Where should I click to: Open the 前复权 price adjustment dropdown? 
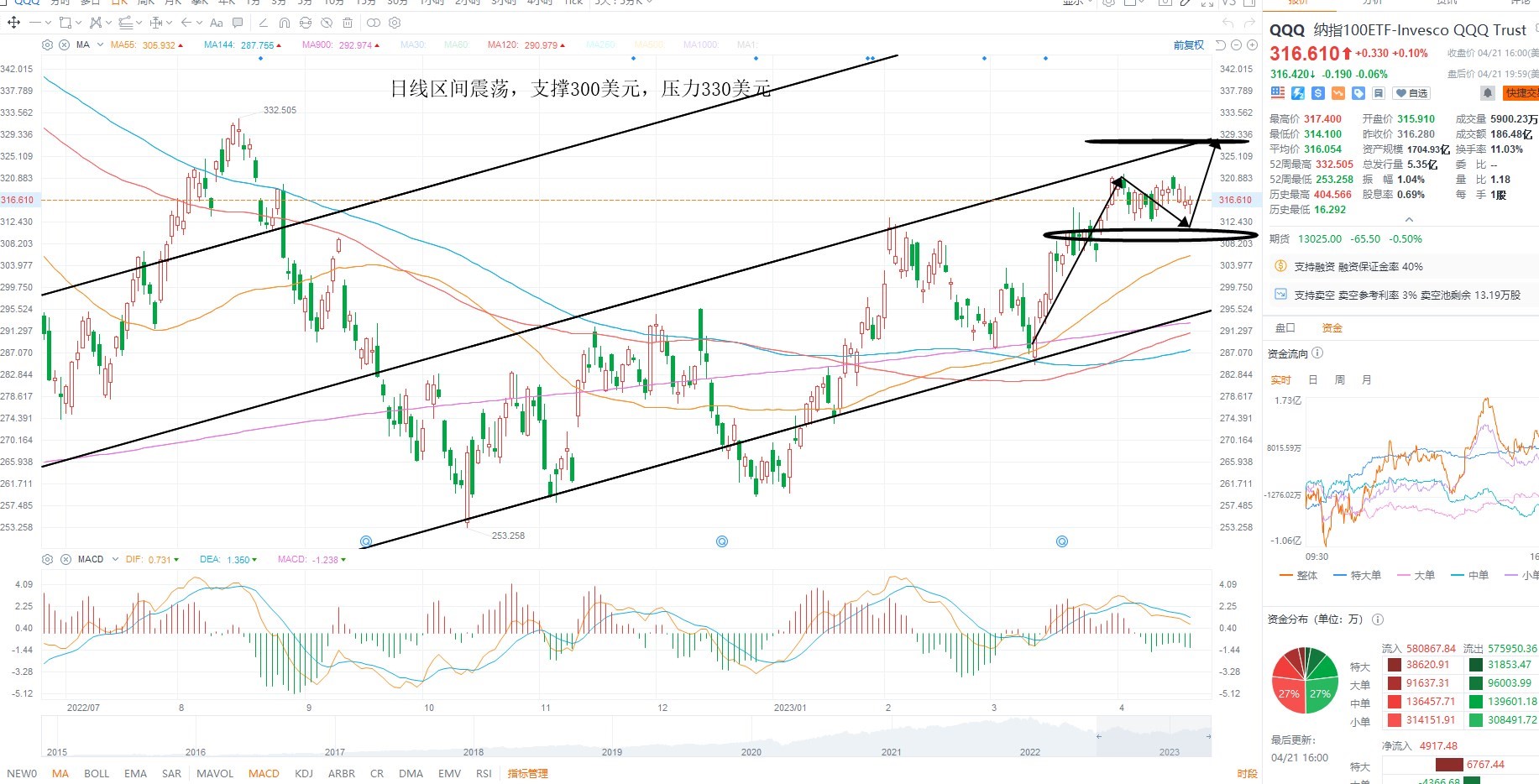click(x=1189, y=44)
